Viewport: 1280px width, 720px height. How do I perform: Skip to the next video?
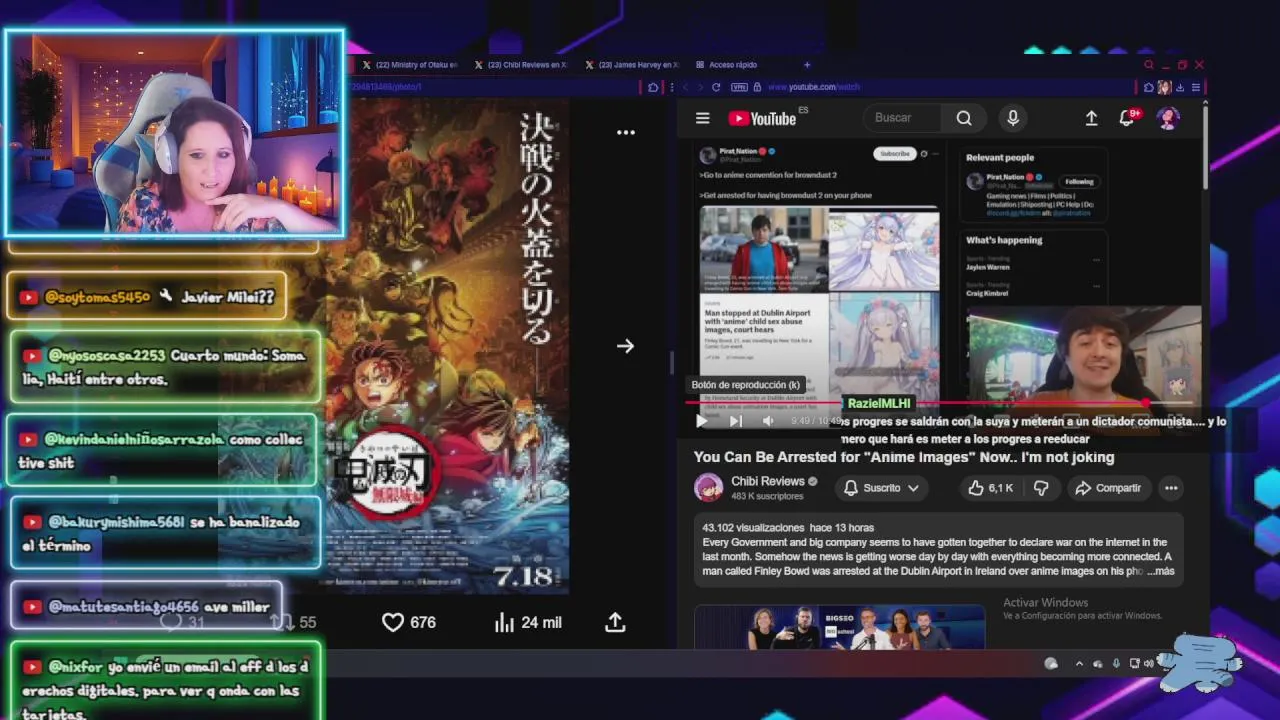[735, 421]
